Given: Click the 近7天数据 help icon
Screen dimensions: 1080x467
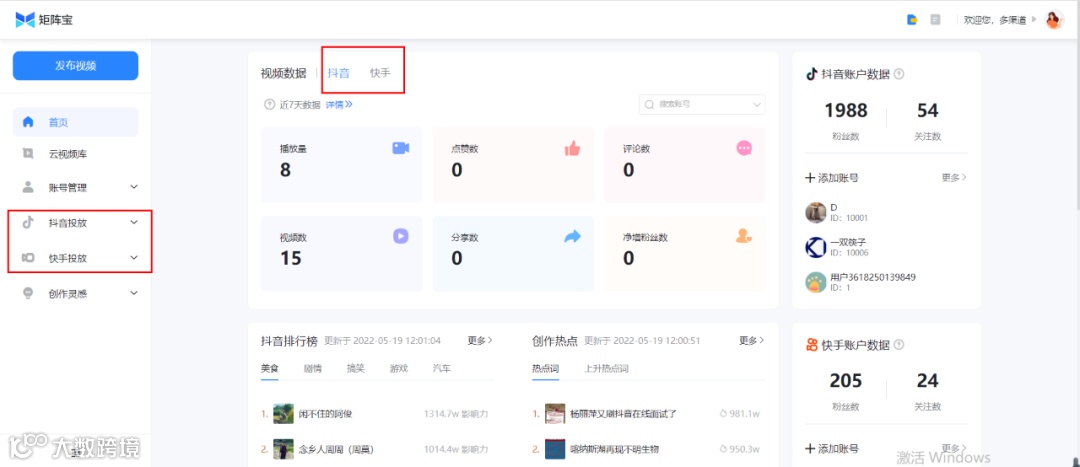Looking at the screenshot, I should point(270,105).
